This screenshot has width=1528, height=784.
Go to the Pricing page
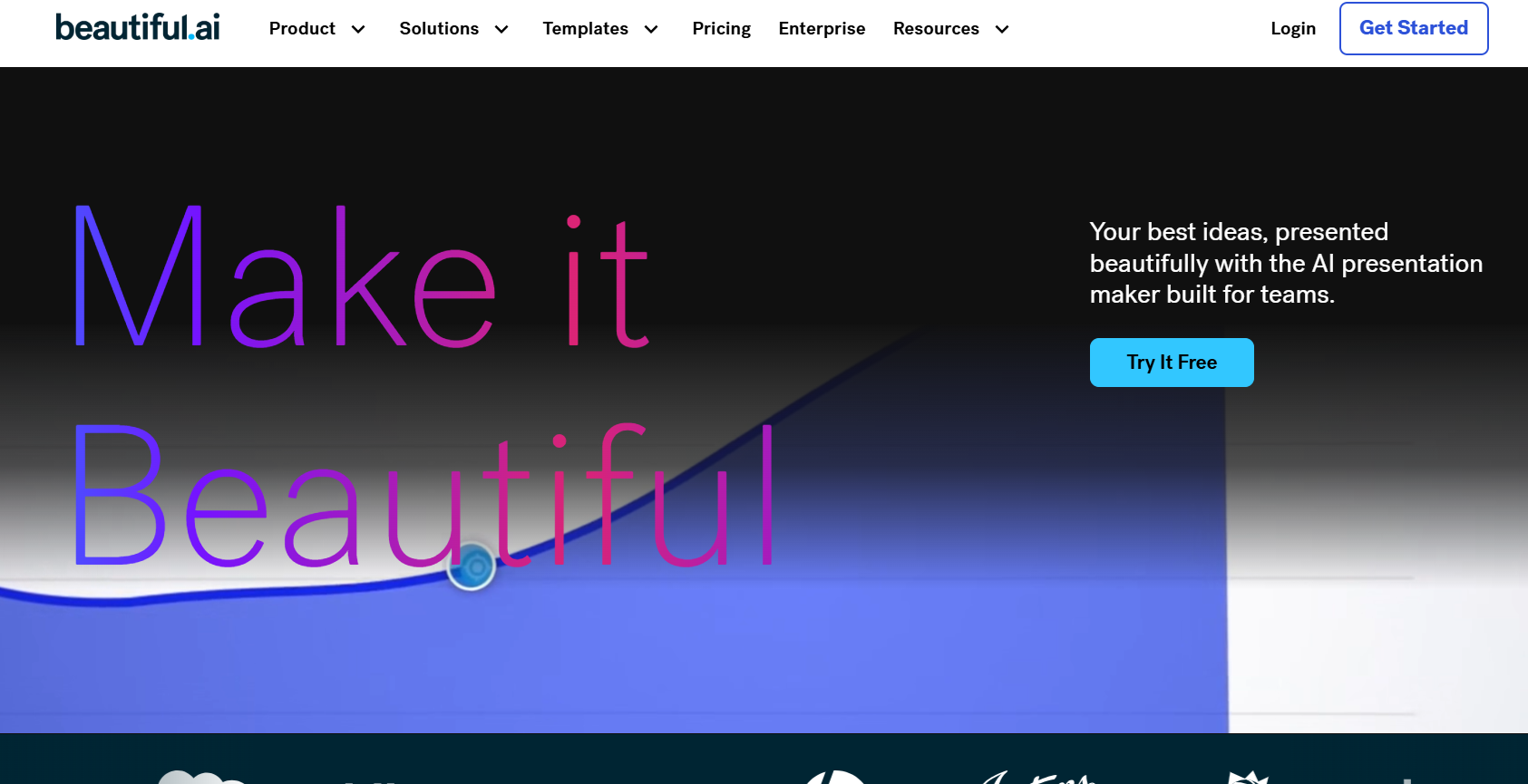pyautogui.click(x=722, y=29)
